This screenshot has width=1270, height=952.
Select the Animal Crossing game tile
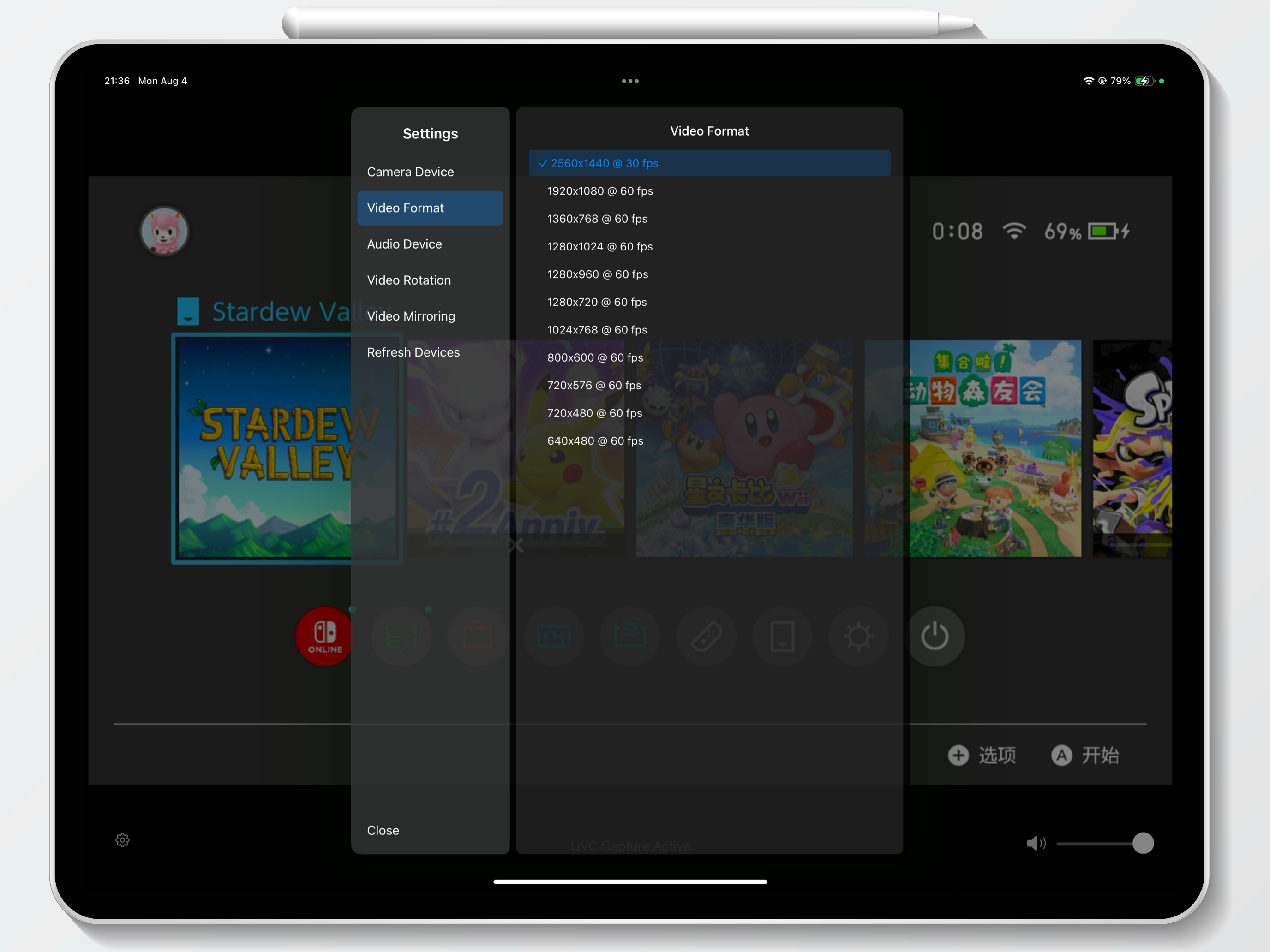973,449
